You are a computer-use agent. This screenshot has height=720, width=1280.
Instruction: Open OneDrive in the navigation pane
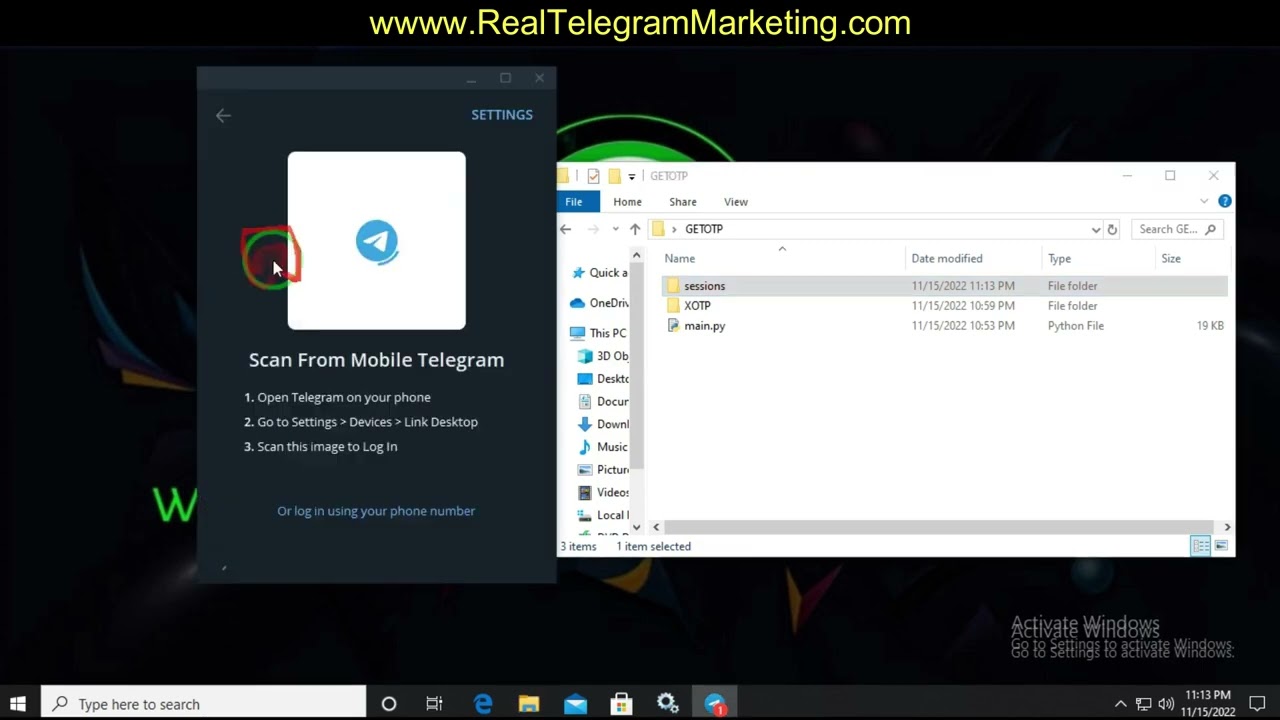point(600,303)
